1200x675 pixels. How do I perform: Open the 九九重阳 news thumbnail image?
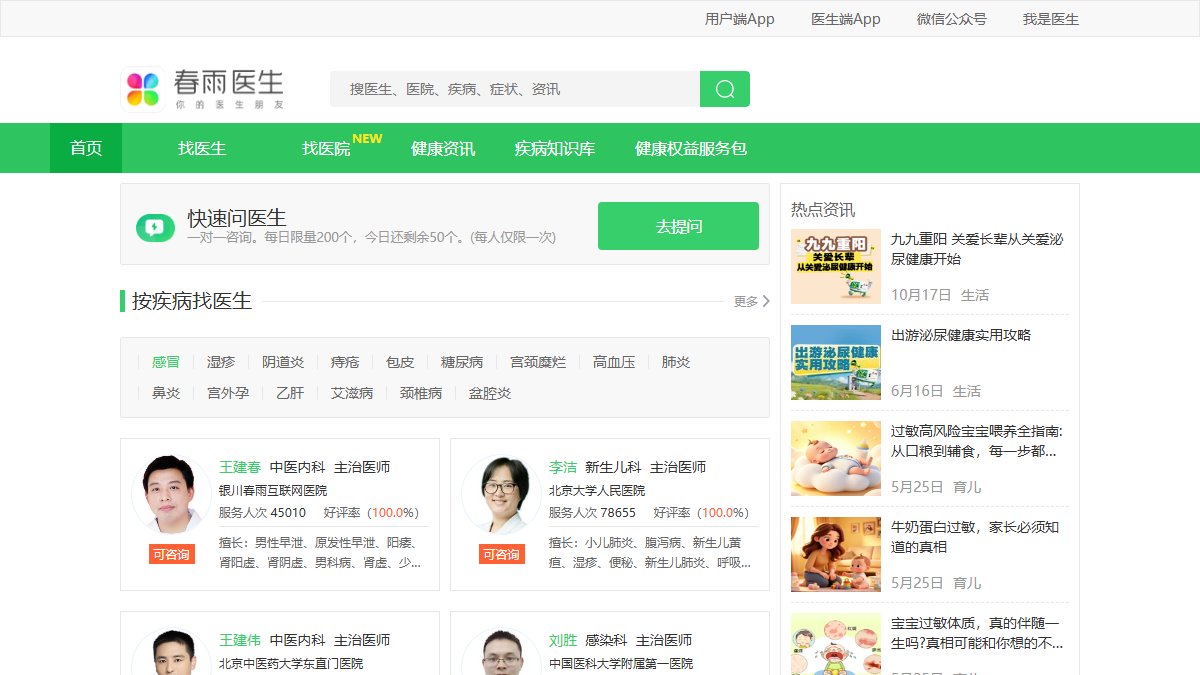(x=836, y=266)
